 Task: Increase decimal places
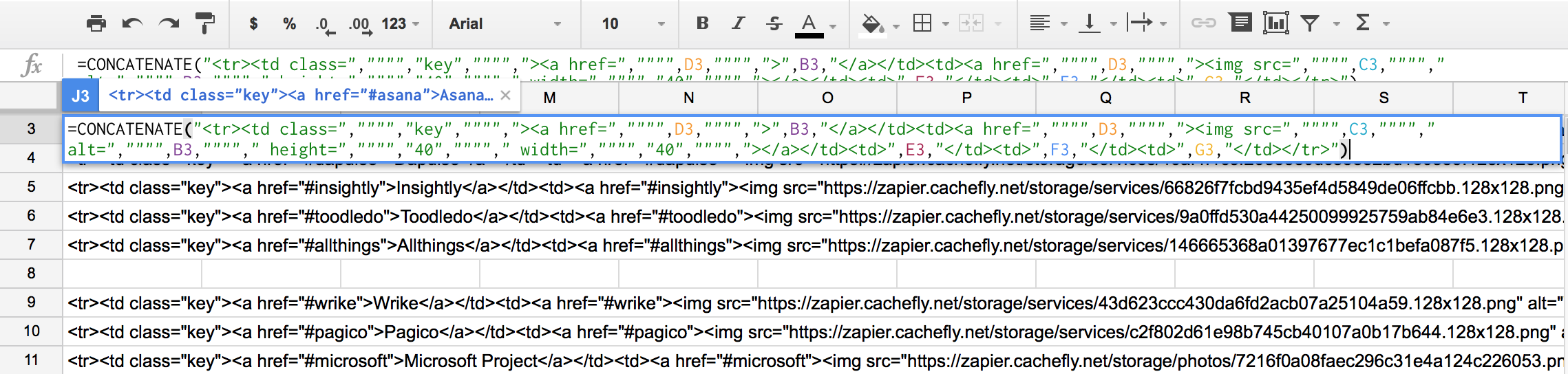tap(360, 25)
